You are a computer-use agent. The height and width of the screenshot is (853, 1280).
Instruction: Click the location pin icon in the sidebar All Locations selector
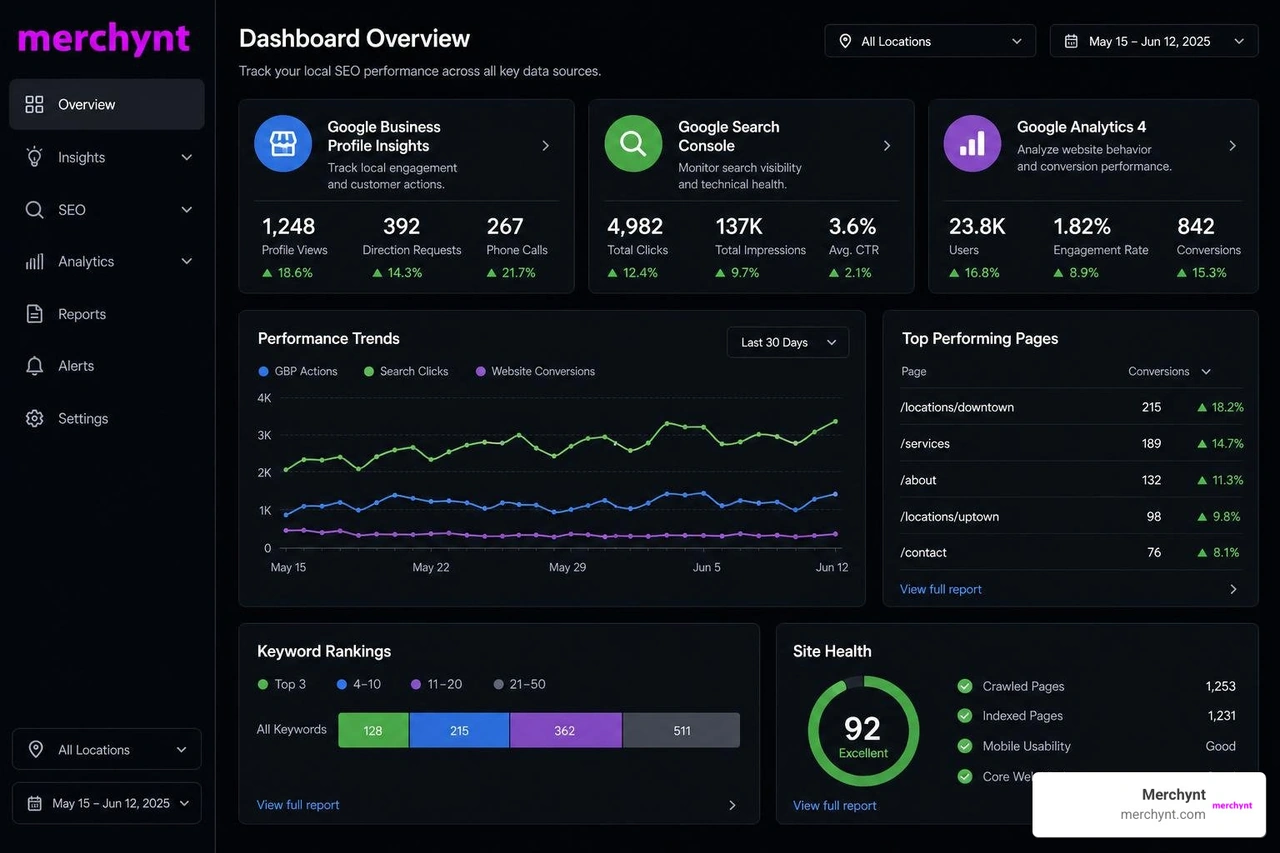[36, 749]
